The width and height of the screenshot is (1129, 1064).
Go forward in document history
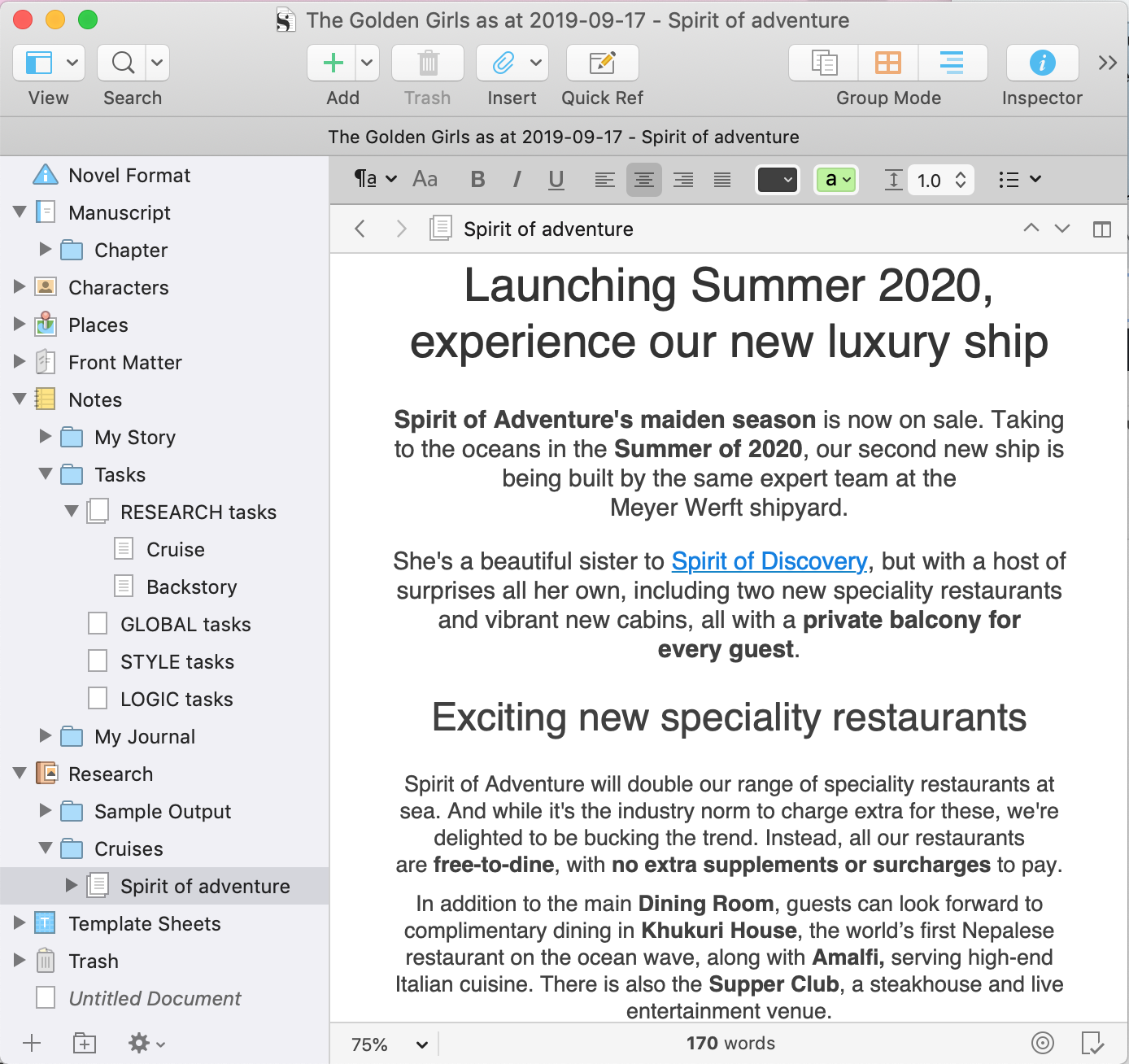pos(401,229)
